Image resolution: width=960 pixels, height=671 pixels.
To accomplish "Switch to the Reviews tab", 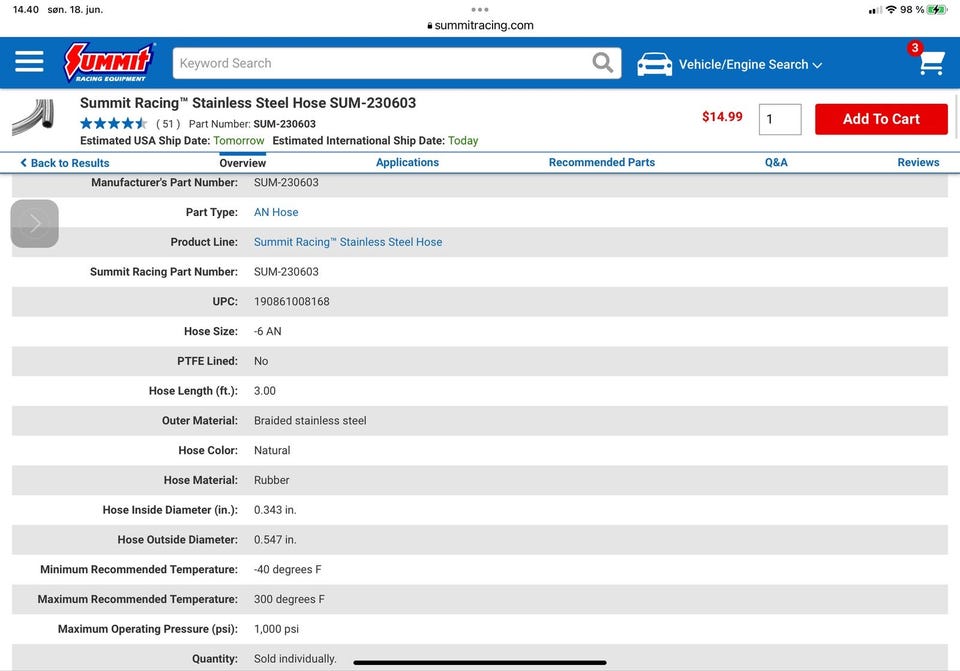I will click(x=918, y=162).
